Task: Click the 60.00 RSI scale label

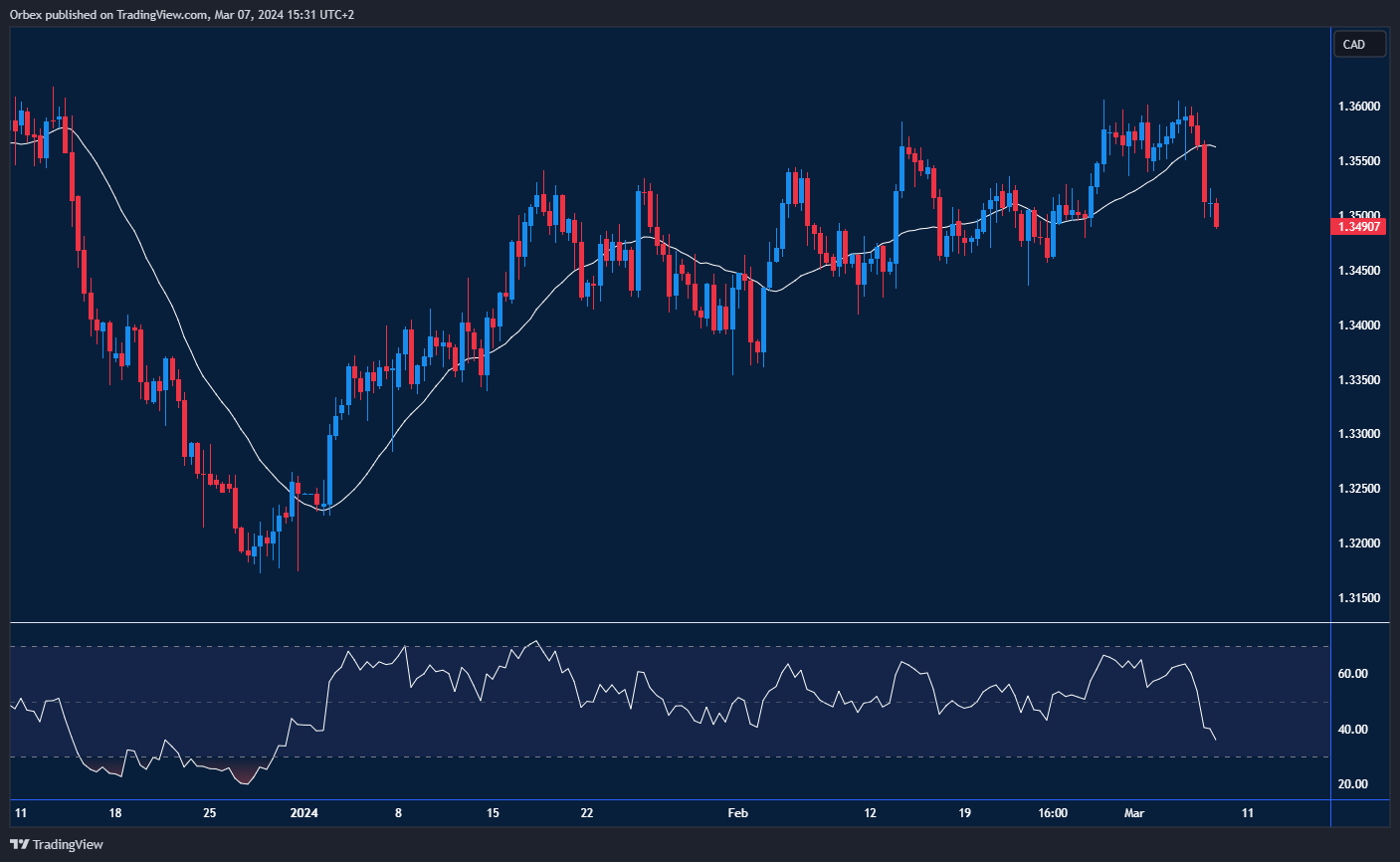Action: click(x=1352, y=674)
